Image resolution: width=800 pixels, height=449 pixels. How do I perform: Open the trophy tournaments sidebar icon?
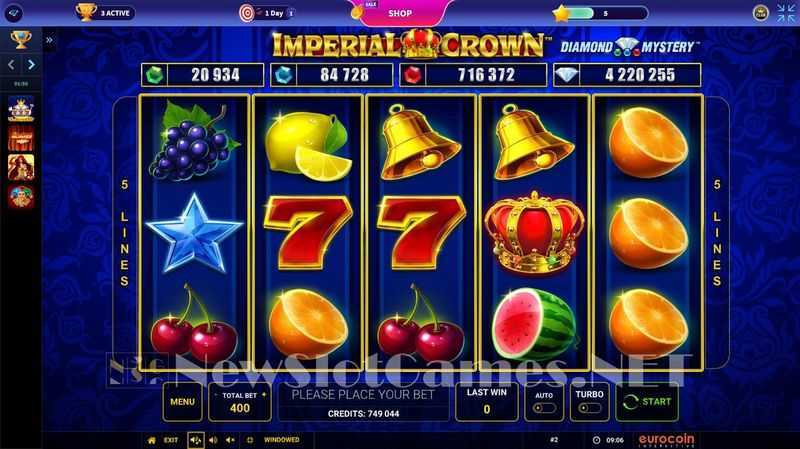(21, 40)
